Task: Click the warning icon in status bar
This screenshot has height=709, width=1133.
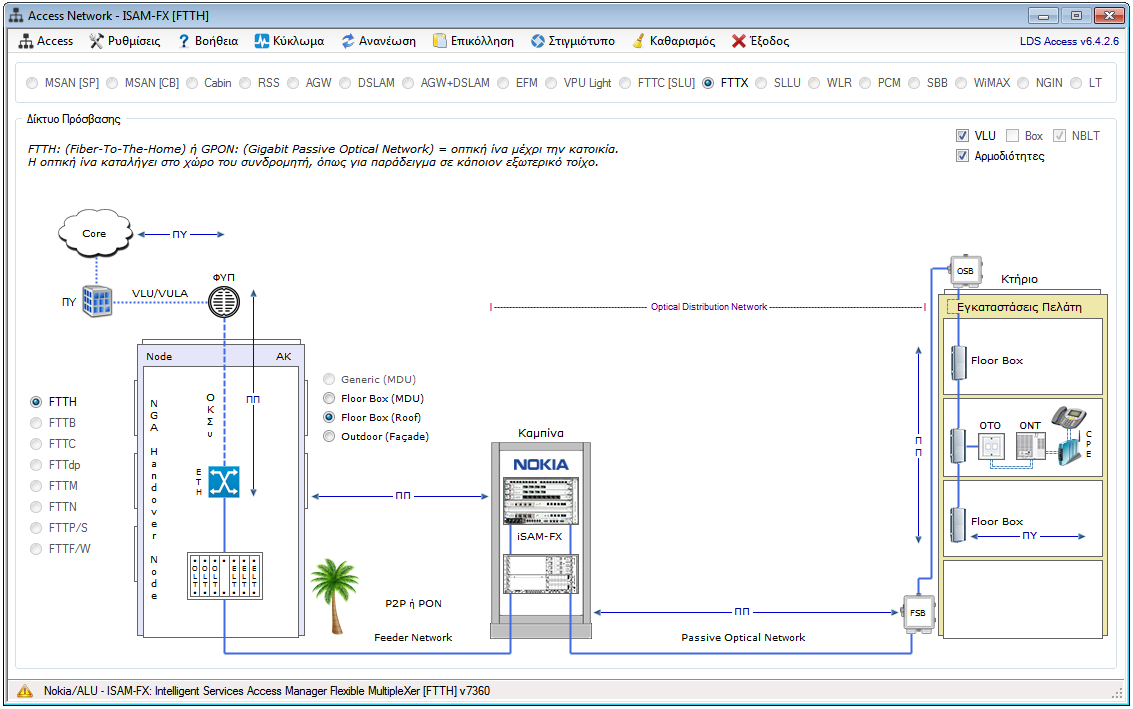Action: (25, 691)
